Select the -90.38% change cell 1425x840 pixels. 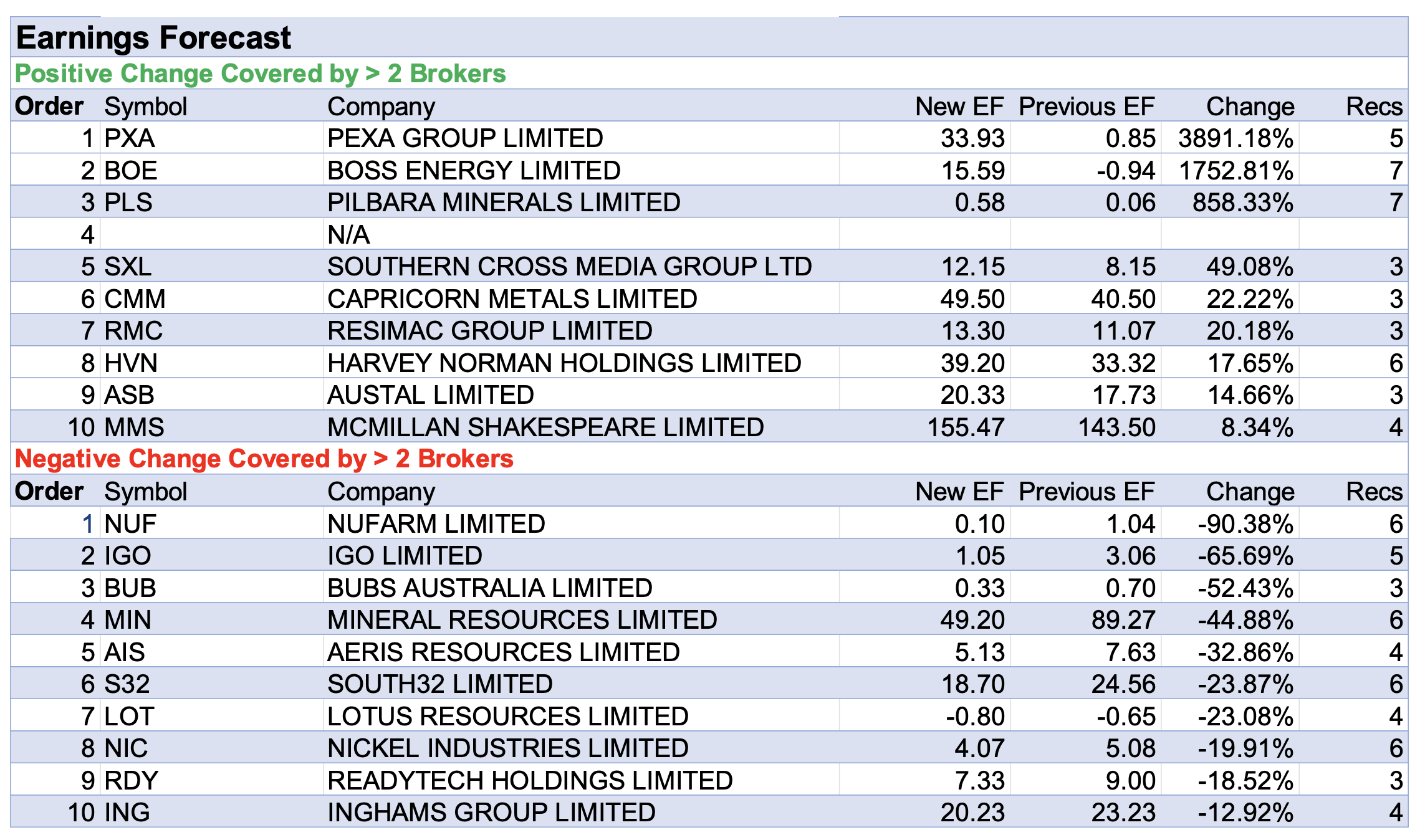coord(1245,524)
